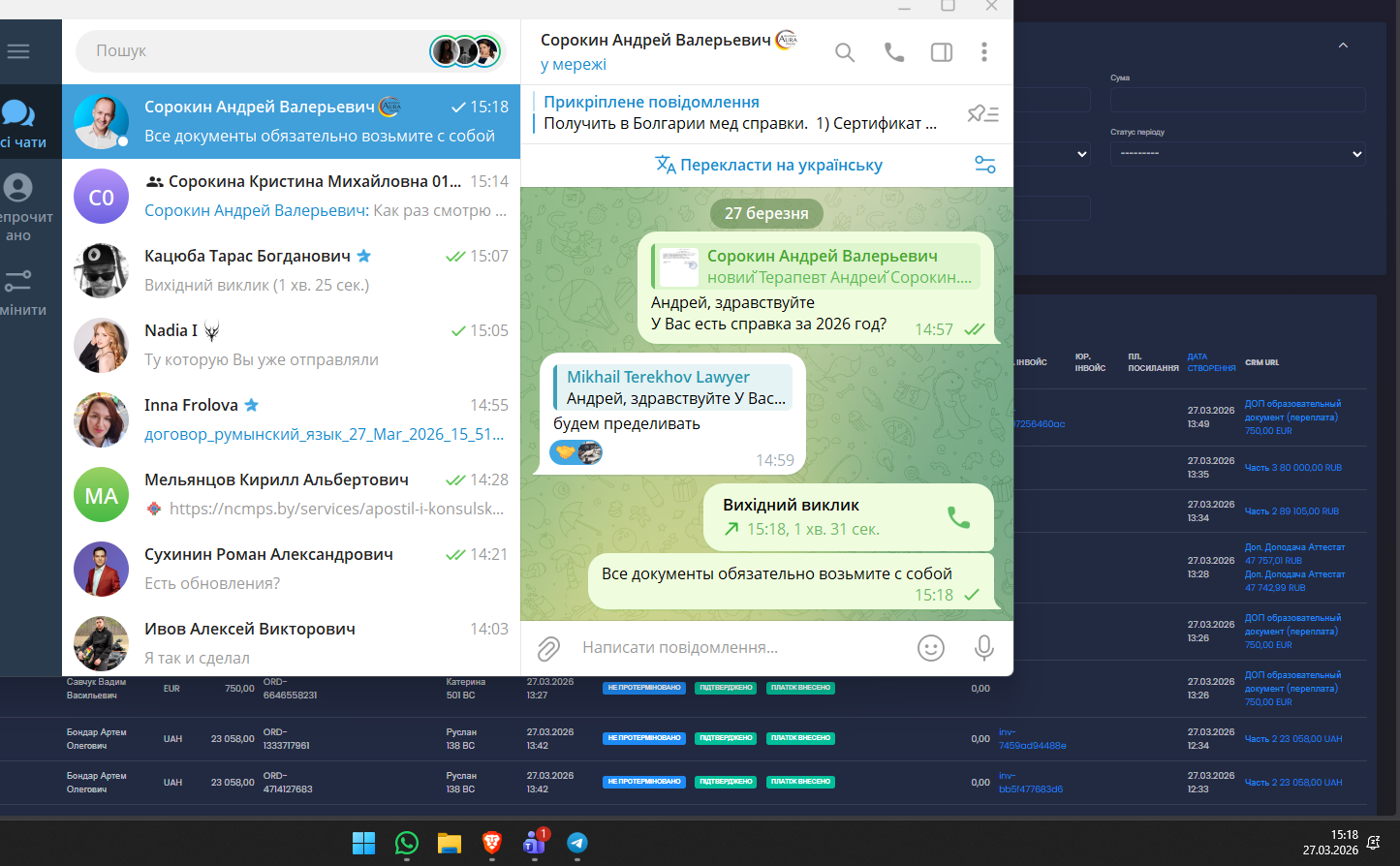Click the reactions on 'будем пределивать' message
This screenshot has height=866, width=1400.
pos(576,452)
